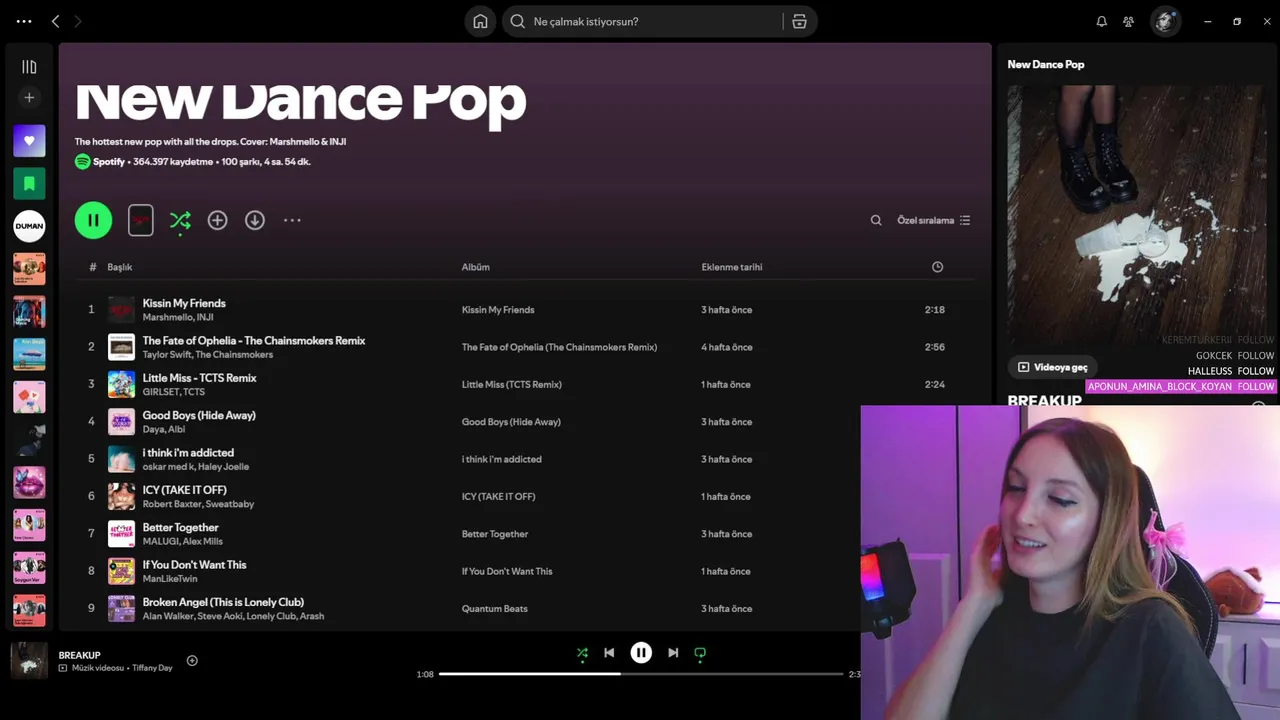Open album link 'Quantum Beats'

494,608
